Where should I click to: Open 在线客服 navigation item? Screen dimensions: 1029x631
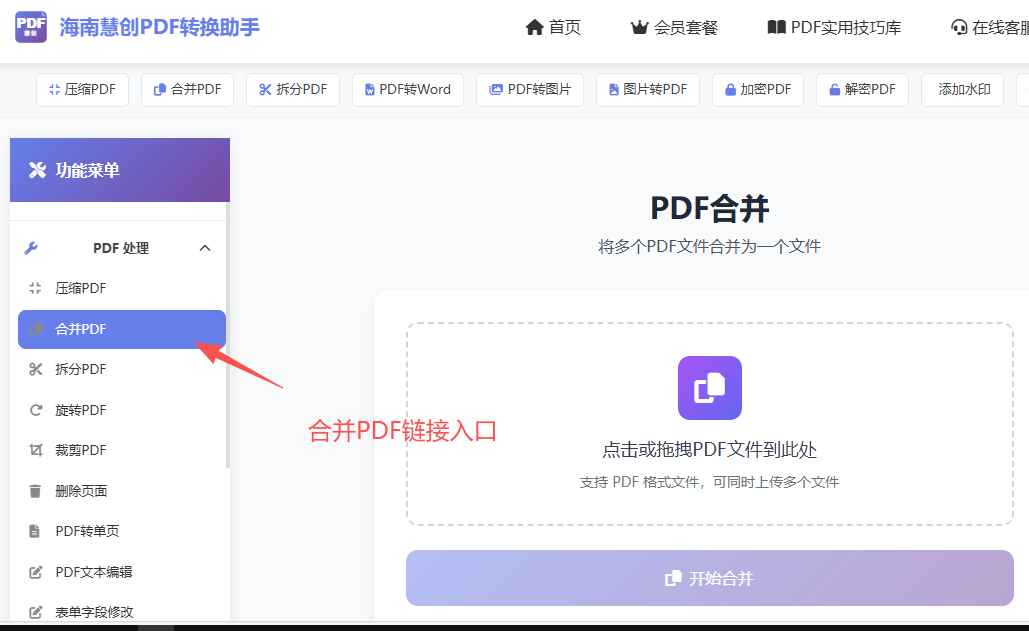point(990,27)
